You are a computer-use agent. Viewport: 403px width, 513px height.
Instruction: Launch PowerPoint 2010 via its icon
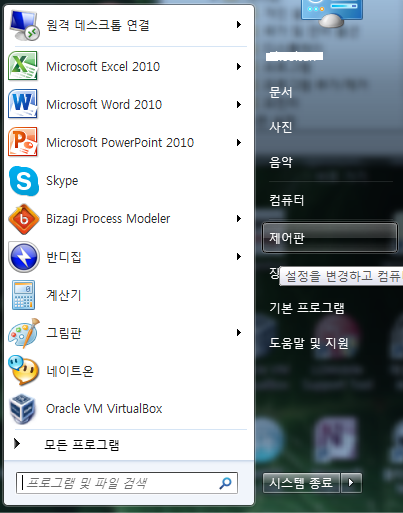pyautogui.click(x=23, y=142)
